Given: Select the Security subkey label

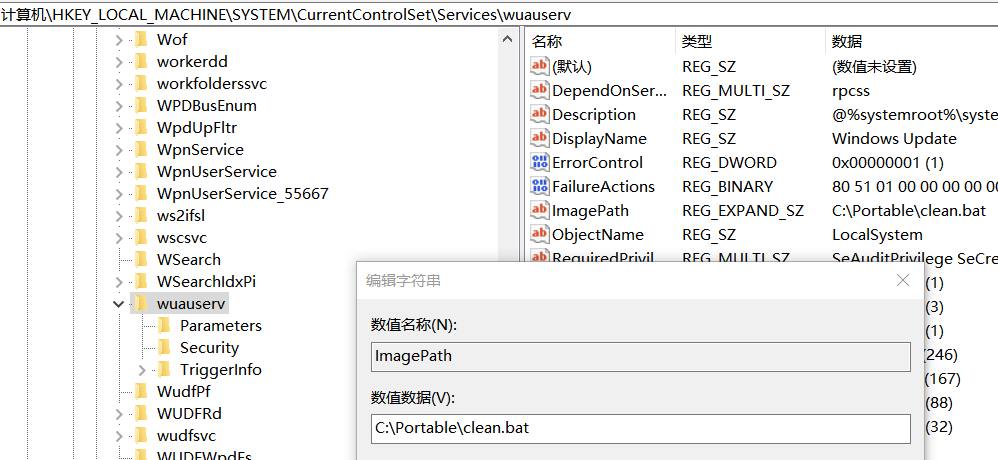Looking at the screenshot, I should coord(209,348).
